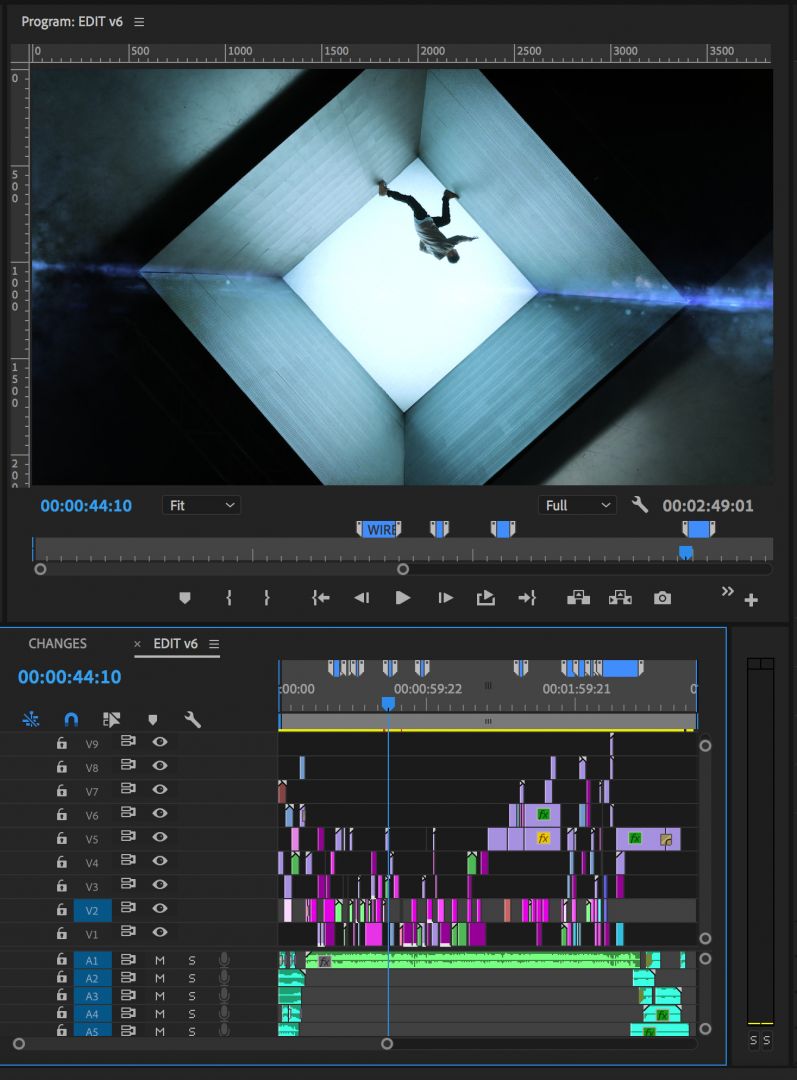This screenshot has width=797, height=1080.
Task: Mute audio track A1
Action: tap(159, 960)
